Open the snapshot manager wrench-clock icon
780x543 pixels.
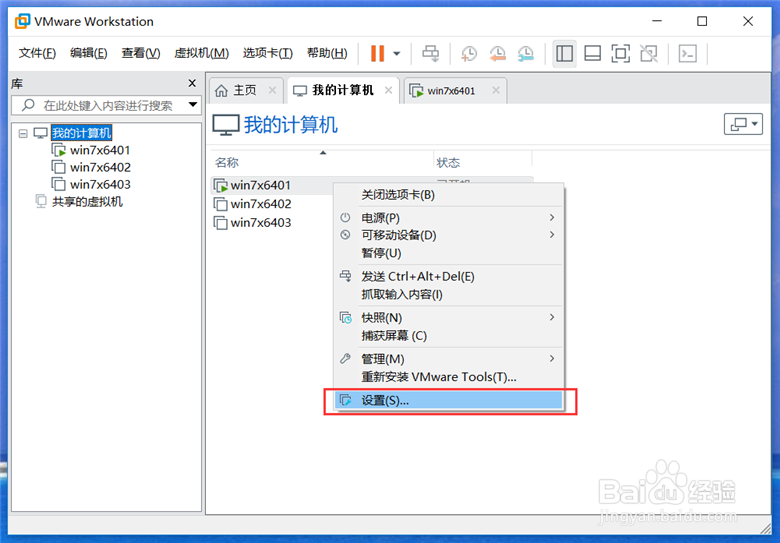tap(526, 53)
